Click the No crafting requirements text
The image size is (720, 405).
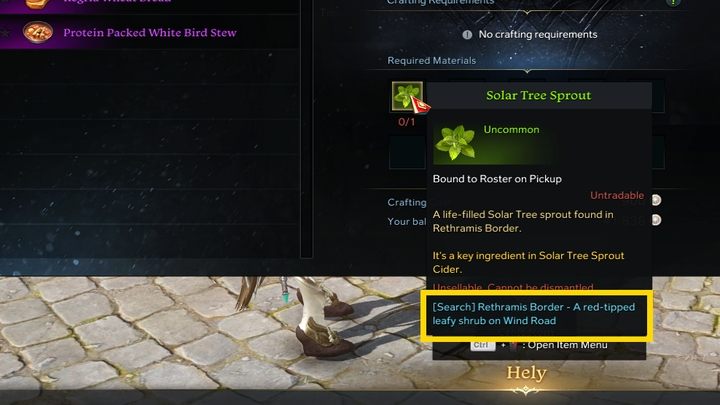[538, 34]
